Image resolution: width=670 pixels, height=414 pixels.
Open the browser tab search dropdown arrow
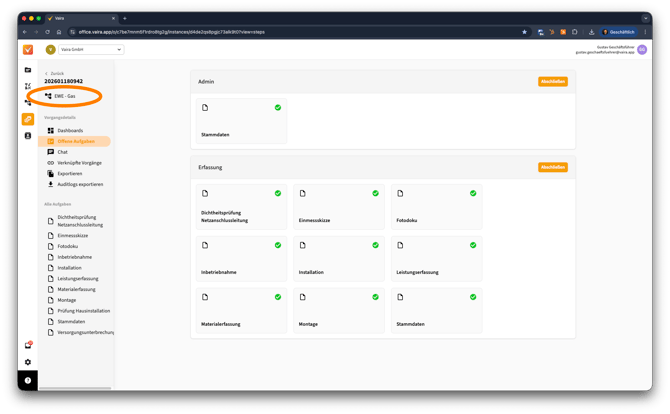tap(643, 18)
